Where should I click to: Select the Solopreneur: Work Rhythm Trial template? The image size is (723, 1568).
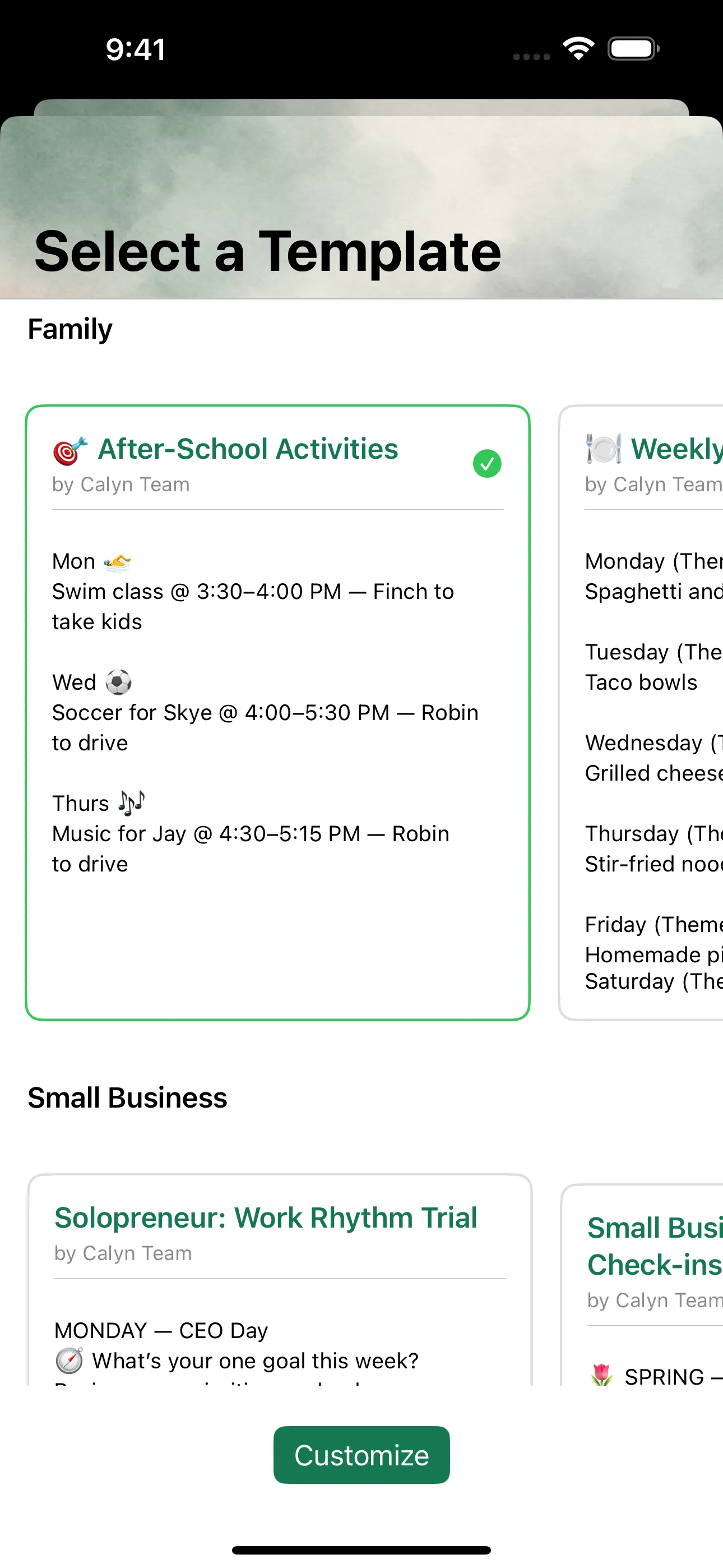[x=265, y=1218]
